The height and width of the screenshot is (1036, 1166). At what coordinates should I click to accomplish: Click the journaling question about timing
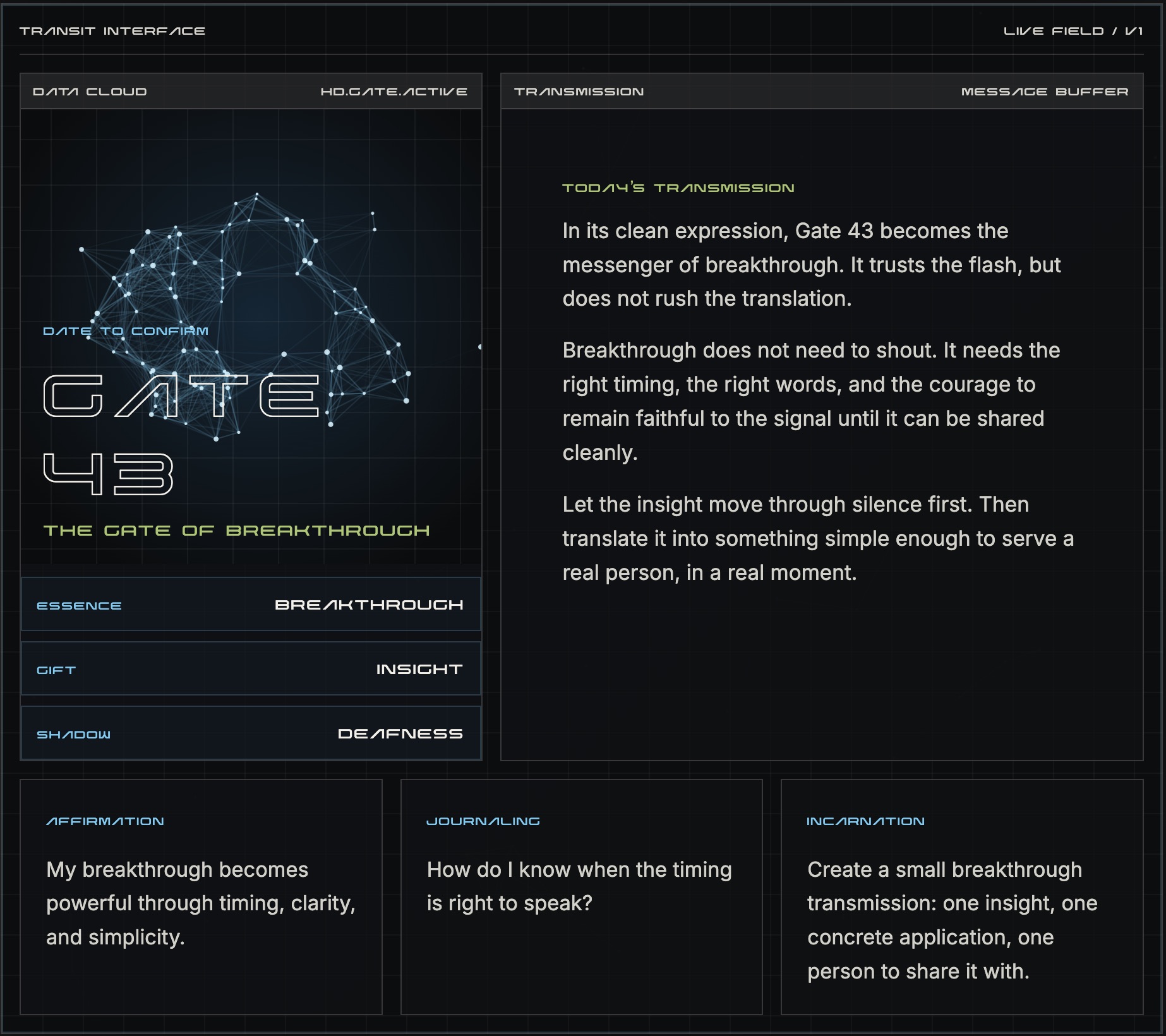tap(579, 886)
